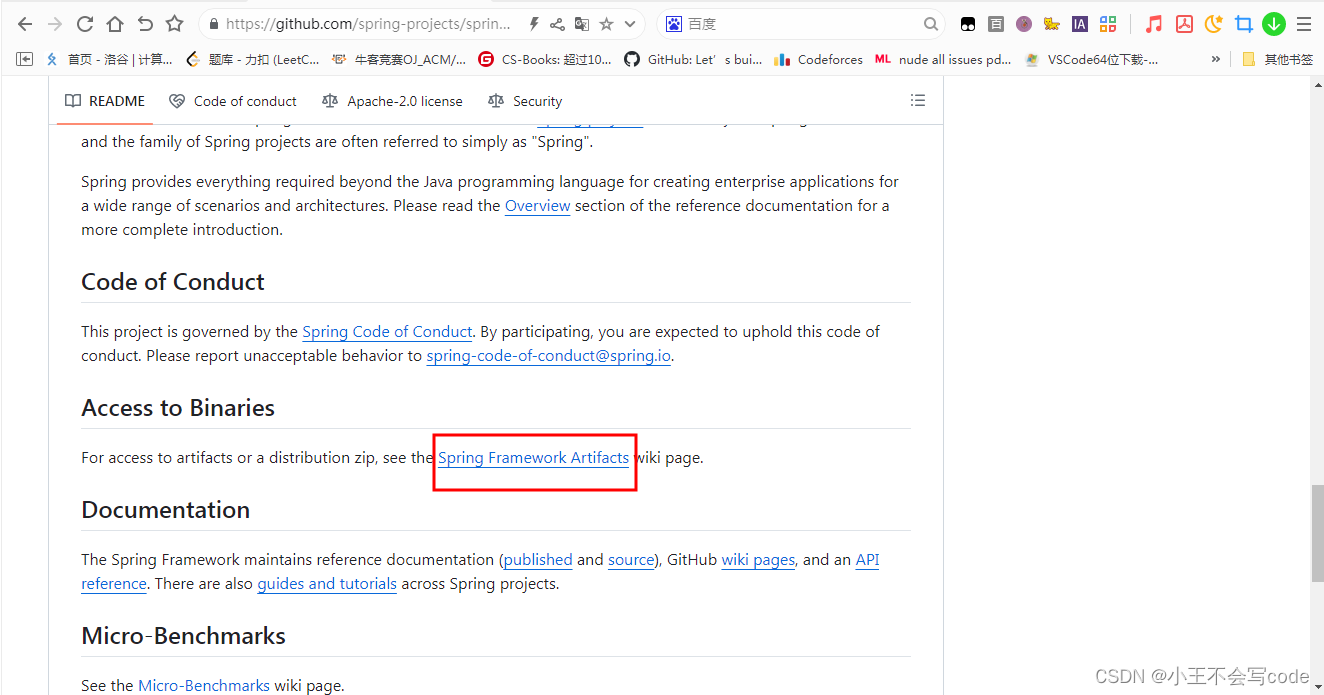Open the IA extension icon
Image resolution: width=1324 pixels, height=695 pixels.
pyautogui.click(x=1079, y=24)
